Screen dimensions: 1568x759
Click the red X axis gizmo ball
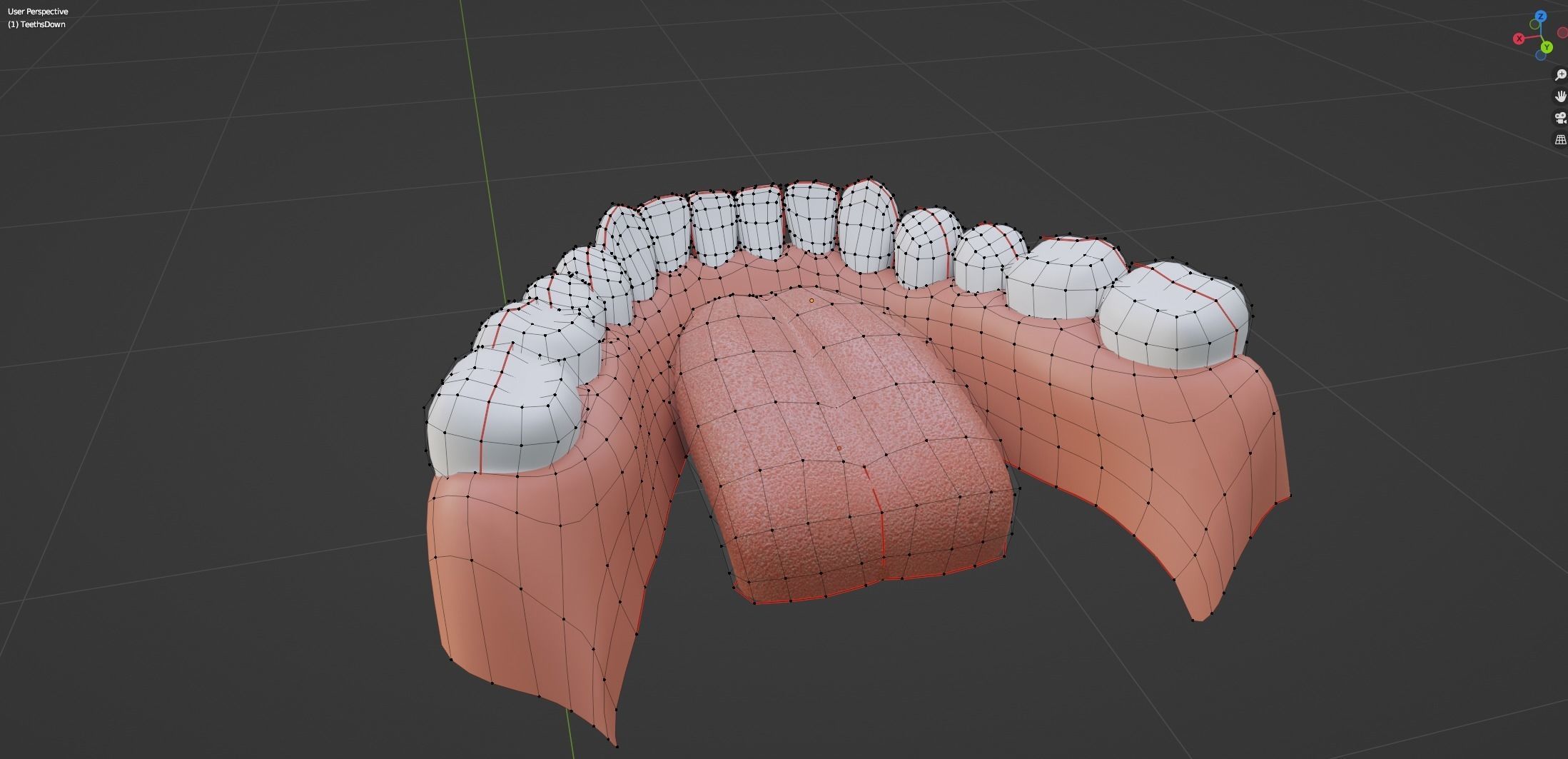(x=1519, y=39)
